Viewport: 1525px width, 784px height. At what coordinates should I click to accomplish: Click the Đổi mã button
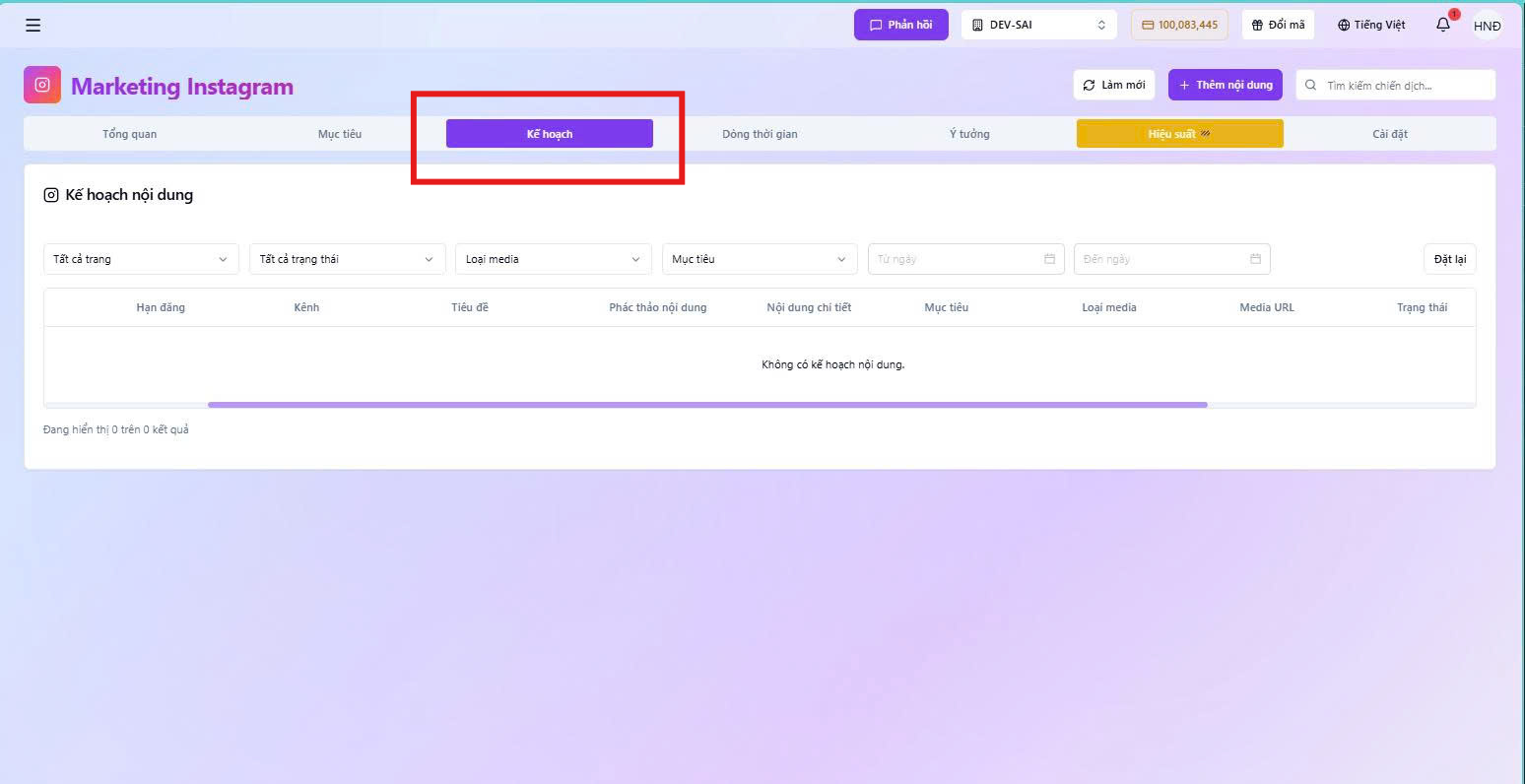pos(1279,25)
